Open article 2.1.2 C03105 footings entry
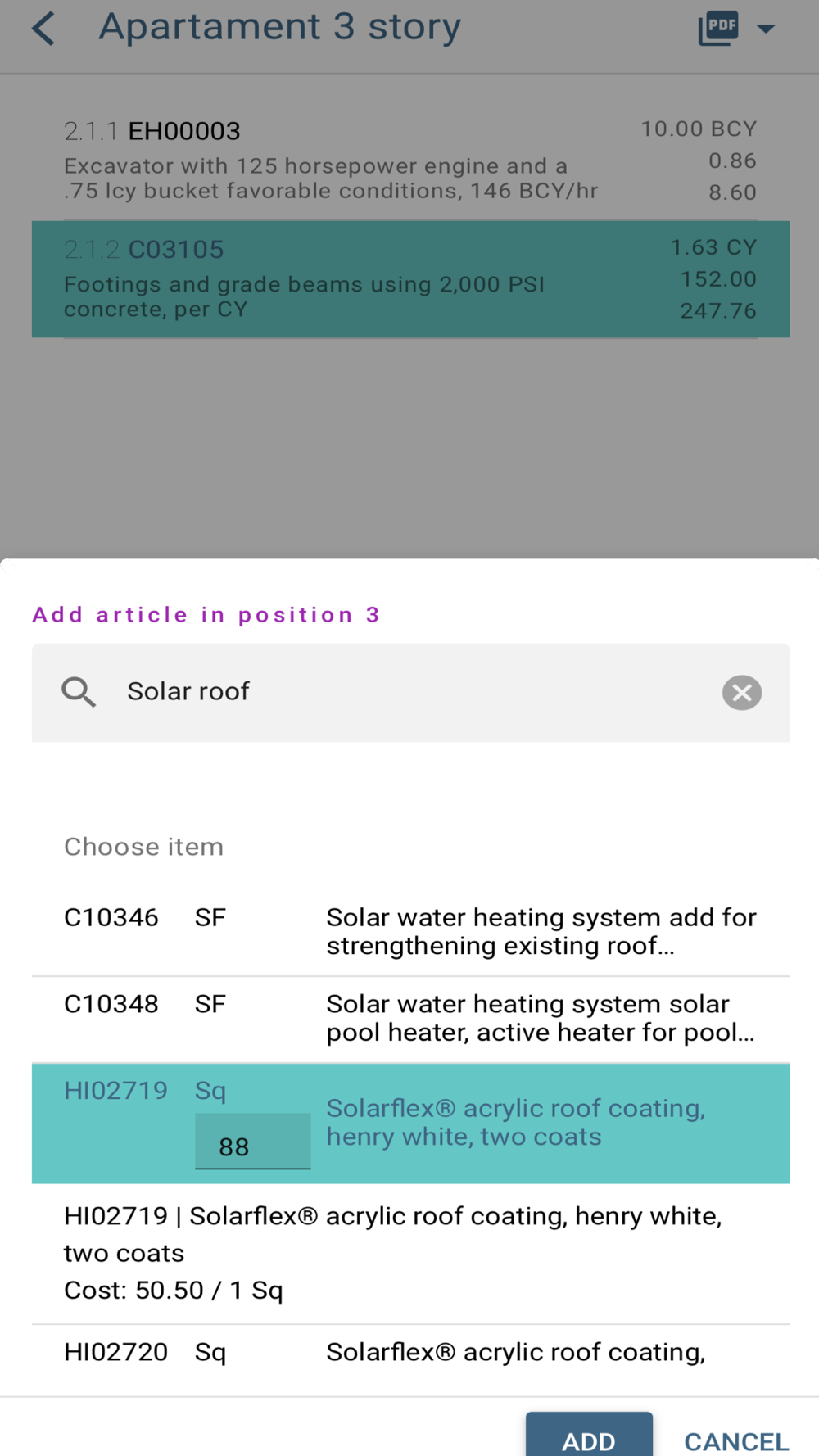 409,279
